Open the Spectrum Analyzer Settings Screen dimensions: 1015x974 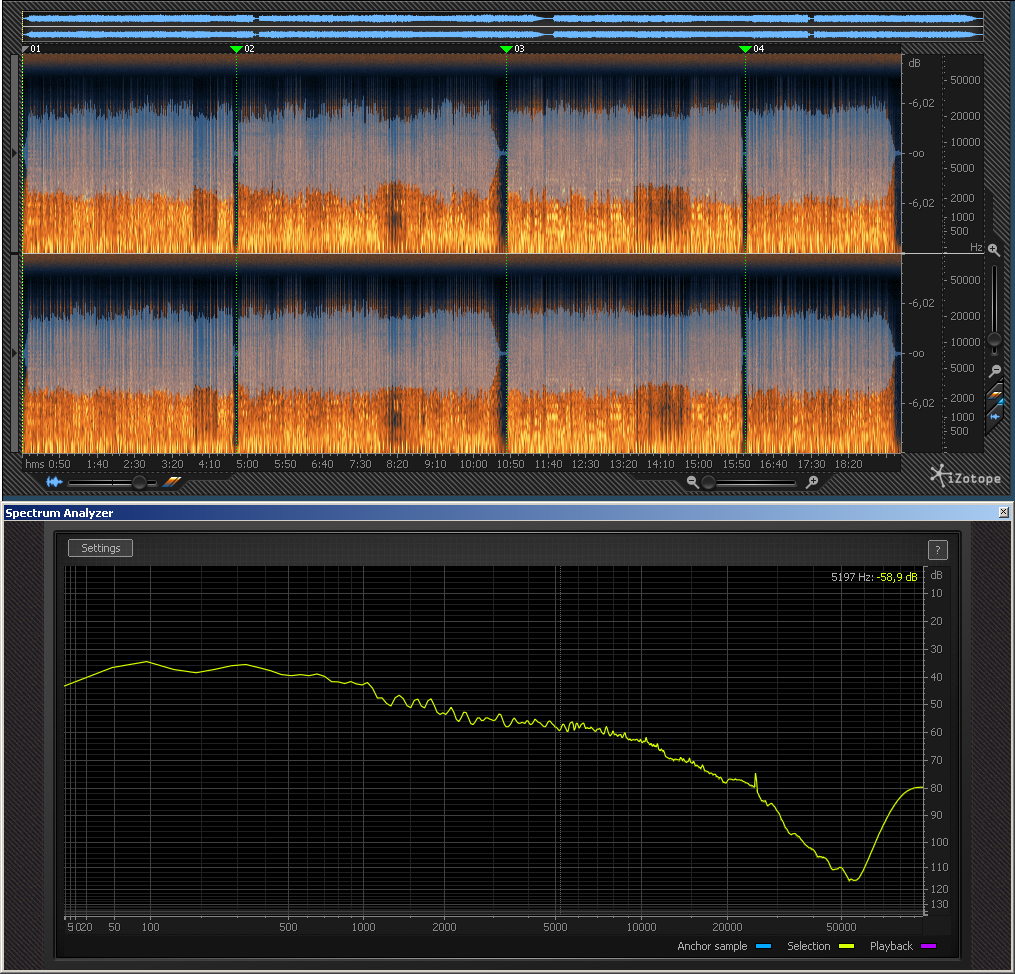(100, 548)
